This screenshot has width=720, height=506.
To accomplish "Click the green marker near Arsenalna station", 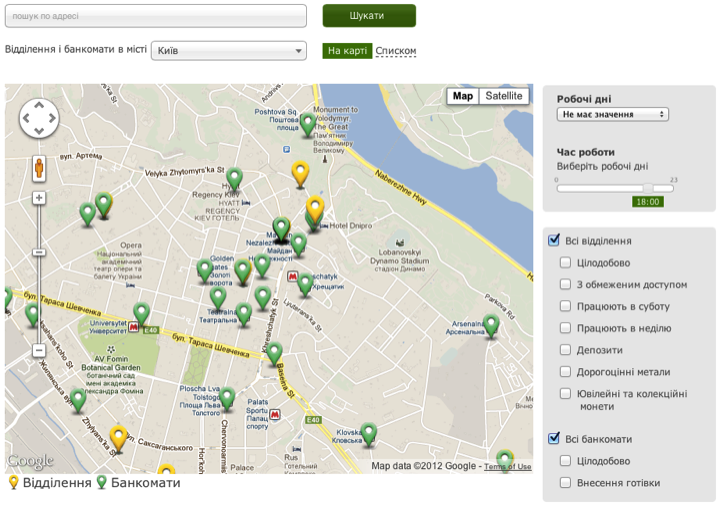I will [490, 324].
